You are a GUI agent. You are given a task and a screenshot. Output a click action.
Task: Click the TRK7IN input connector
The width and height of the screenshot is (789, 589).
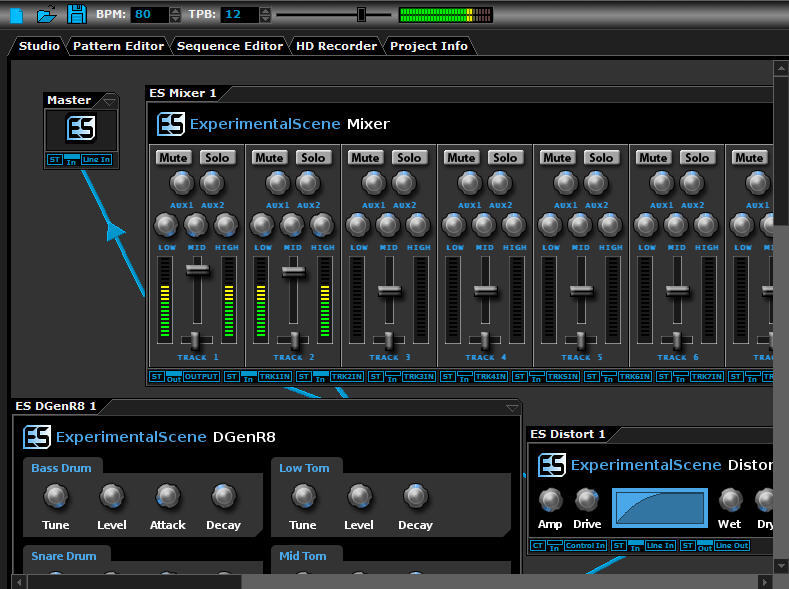point(706,376)
